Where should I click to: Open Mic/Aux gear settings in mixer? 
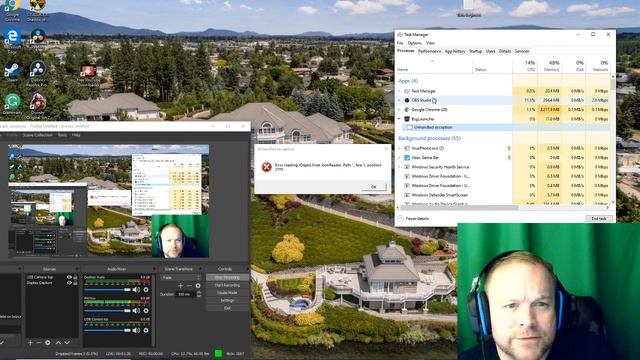146,311
